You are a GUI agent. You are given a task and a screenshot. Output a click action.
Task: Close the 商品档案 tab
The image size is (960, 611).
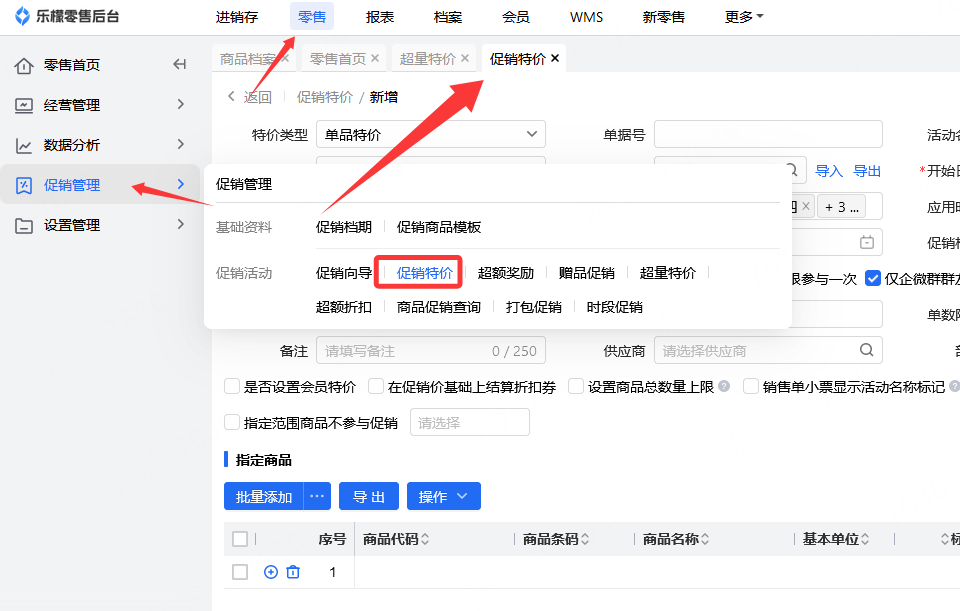pos(285,58)
